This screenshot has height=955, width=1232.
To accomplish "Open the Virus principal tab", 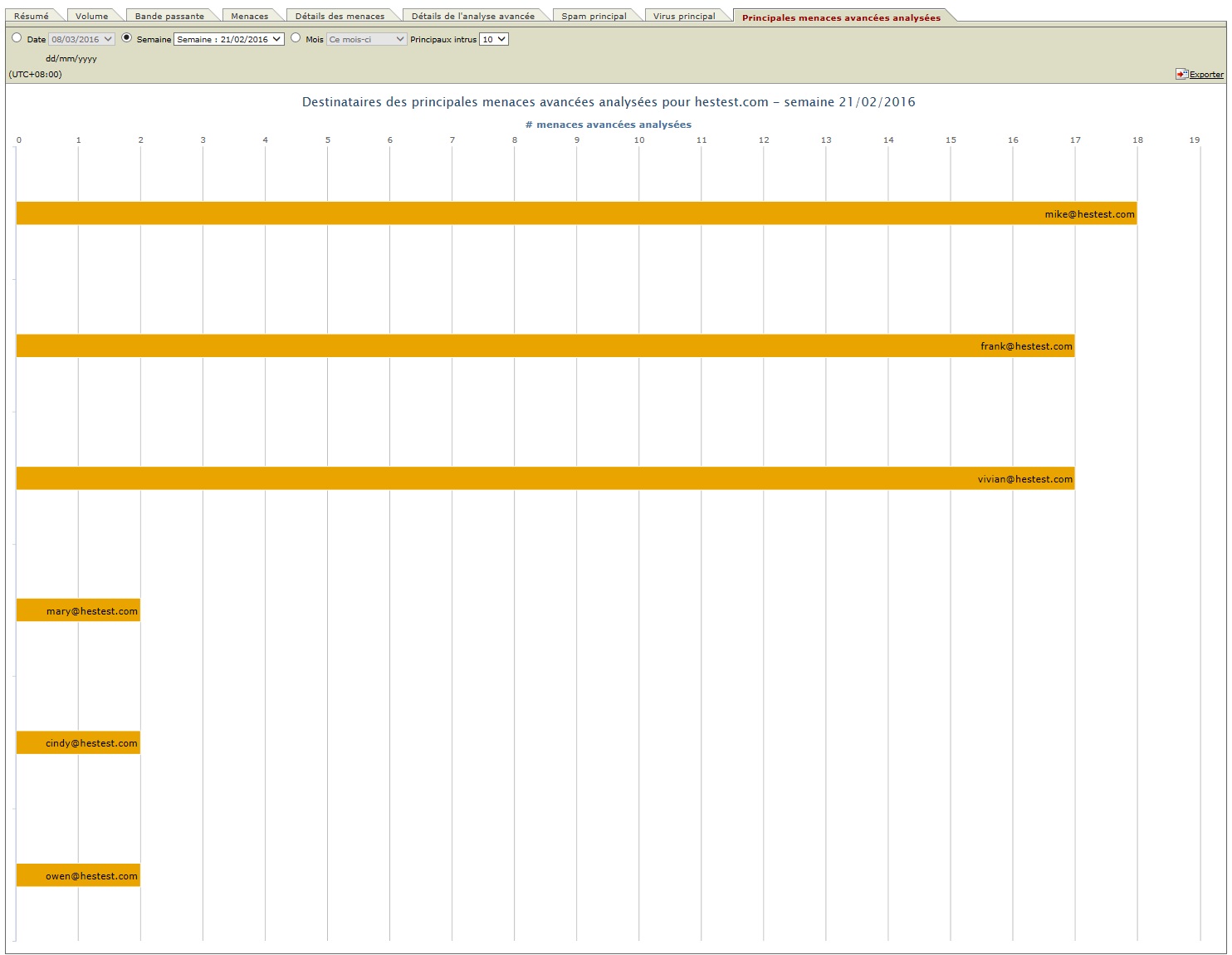I will (x=683, y=16).
